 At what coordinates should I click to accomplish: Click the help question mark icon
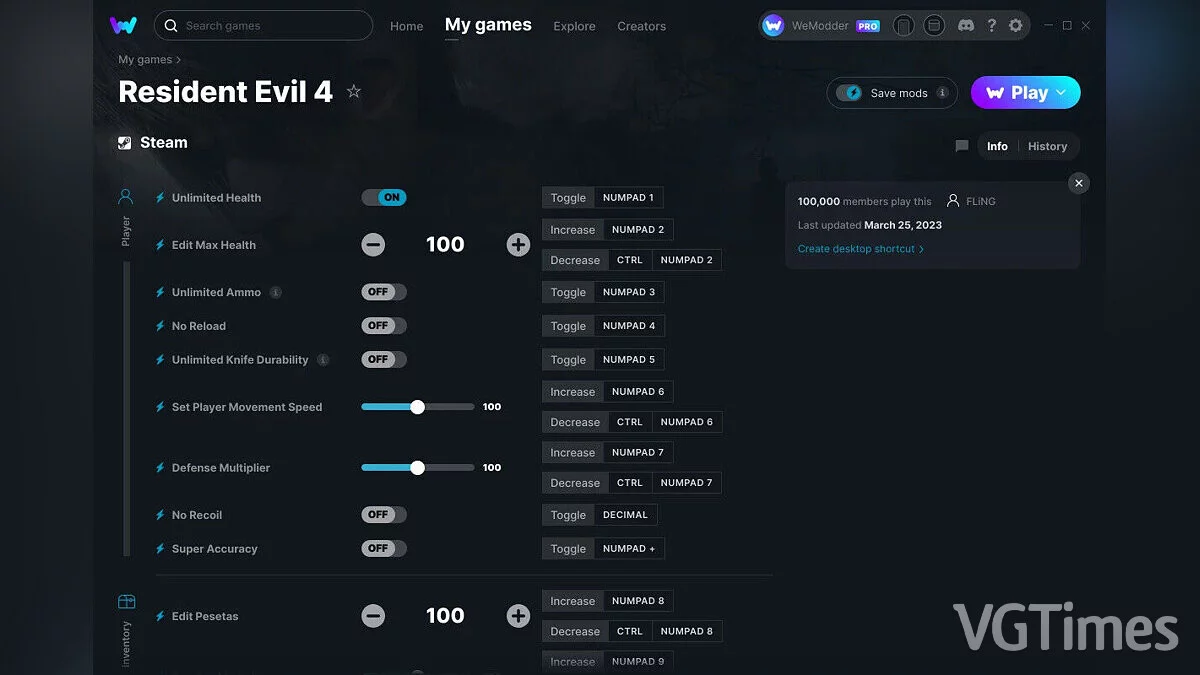click(x=991, y=26)
